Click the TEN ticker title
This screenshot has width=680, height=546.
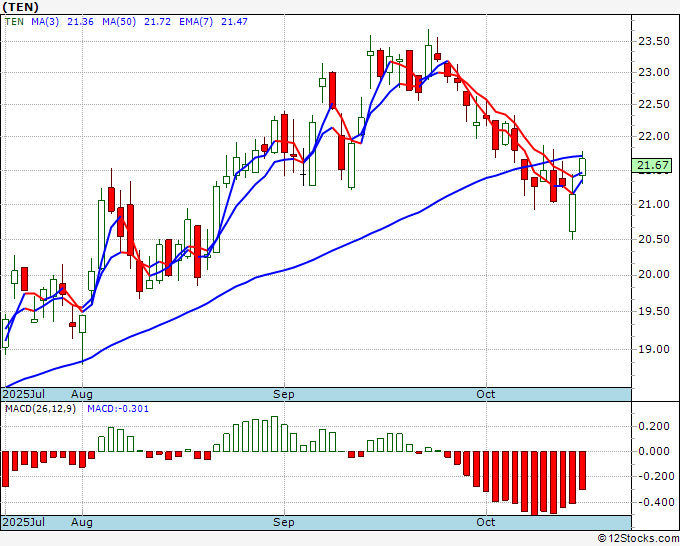coord(20,7)
